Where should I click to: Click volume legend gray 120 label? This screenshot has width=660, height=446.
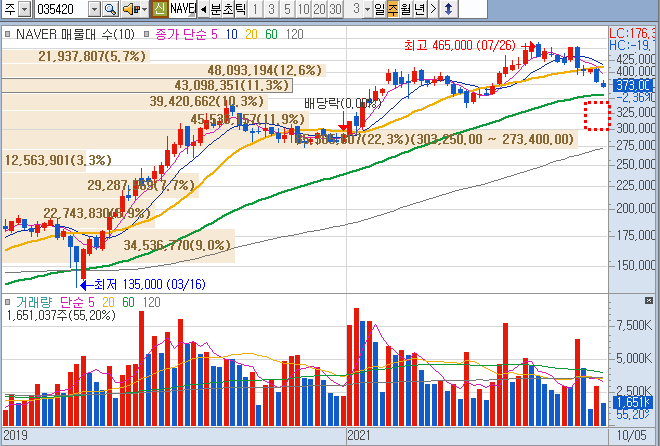coord(152,302)
